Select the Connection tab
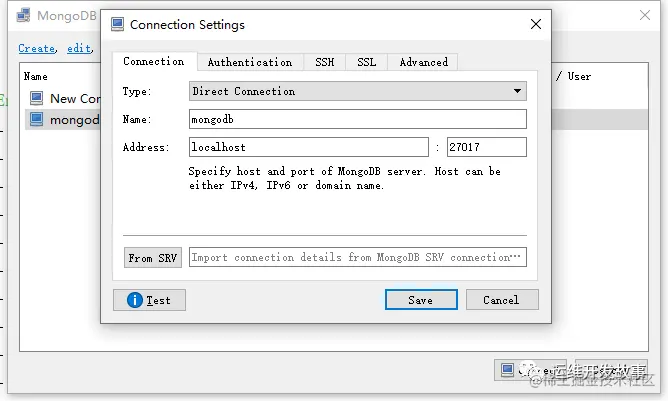Image resolution: width=668 pixels, height=401 pixels. (154, 61)
